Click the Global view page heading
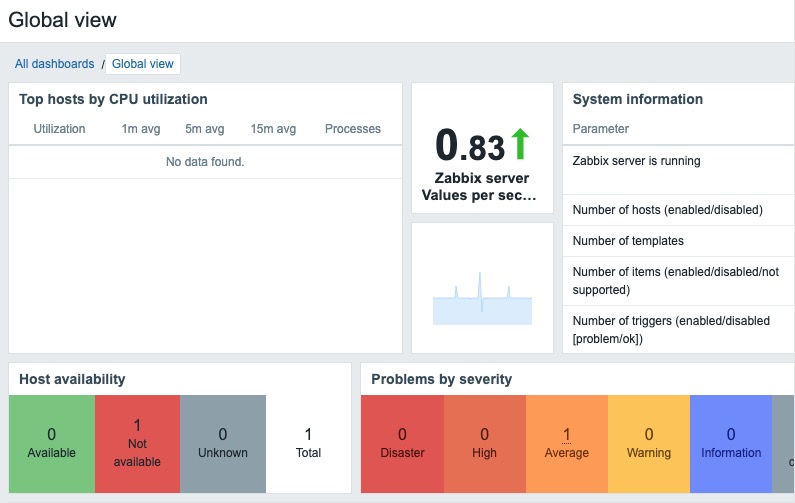795x503 pixels. 62,20
